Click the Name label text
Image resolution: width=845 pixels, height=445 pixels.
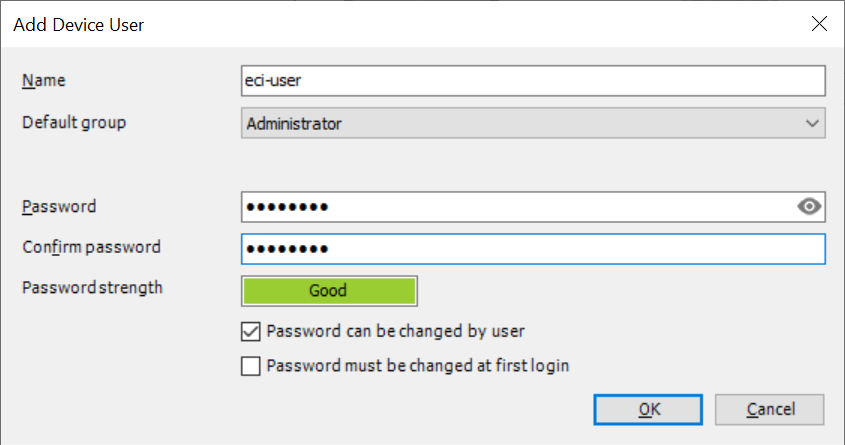coord(44,81)
